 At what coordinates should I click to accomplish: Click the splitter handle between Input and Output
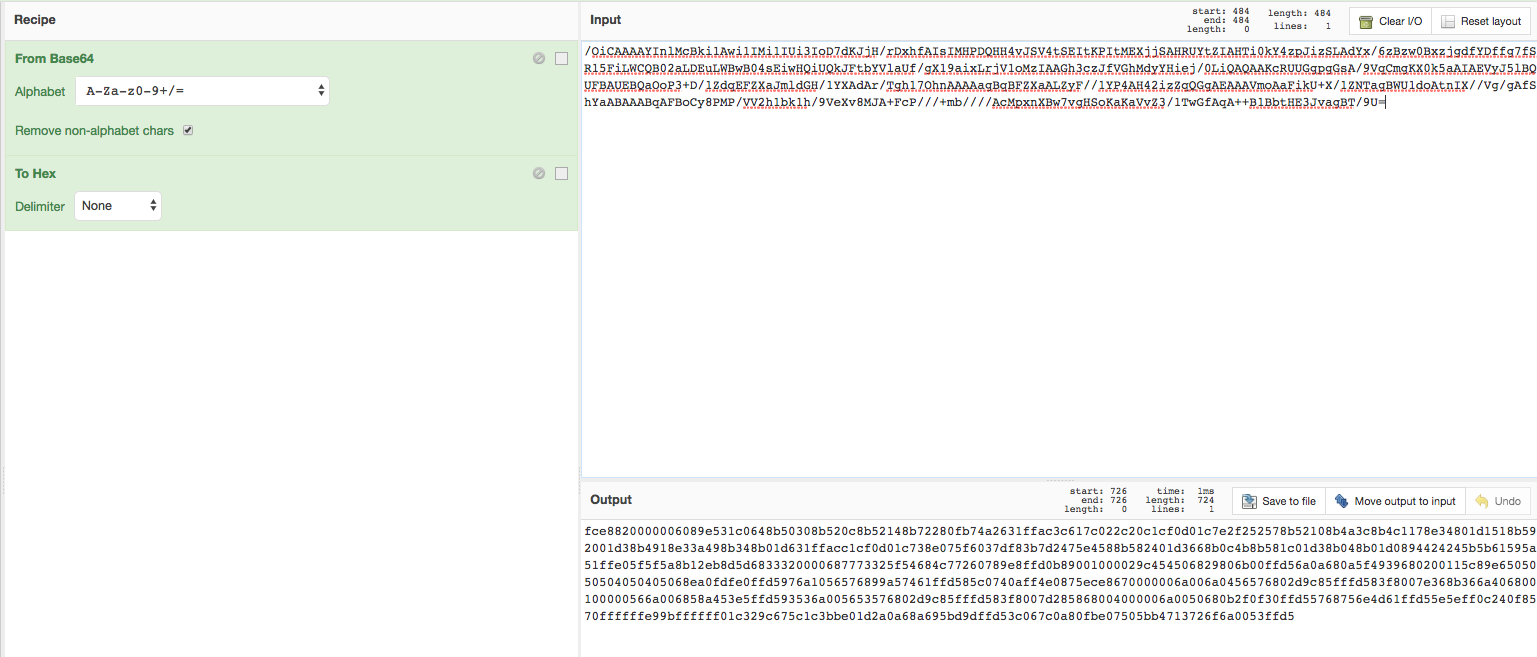coord(1058,480)
